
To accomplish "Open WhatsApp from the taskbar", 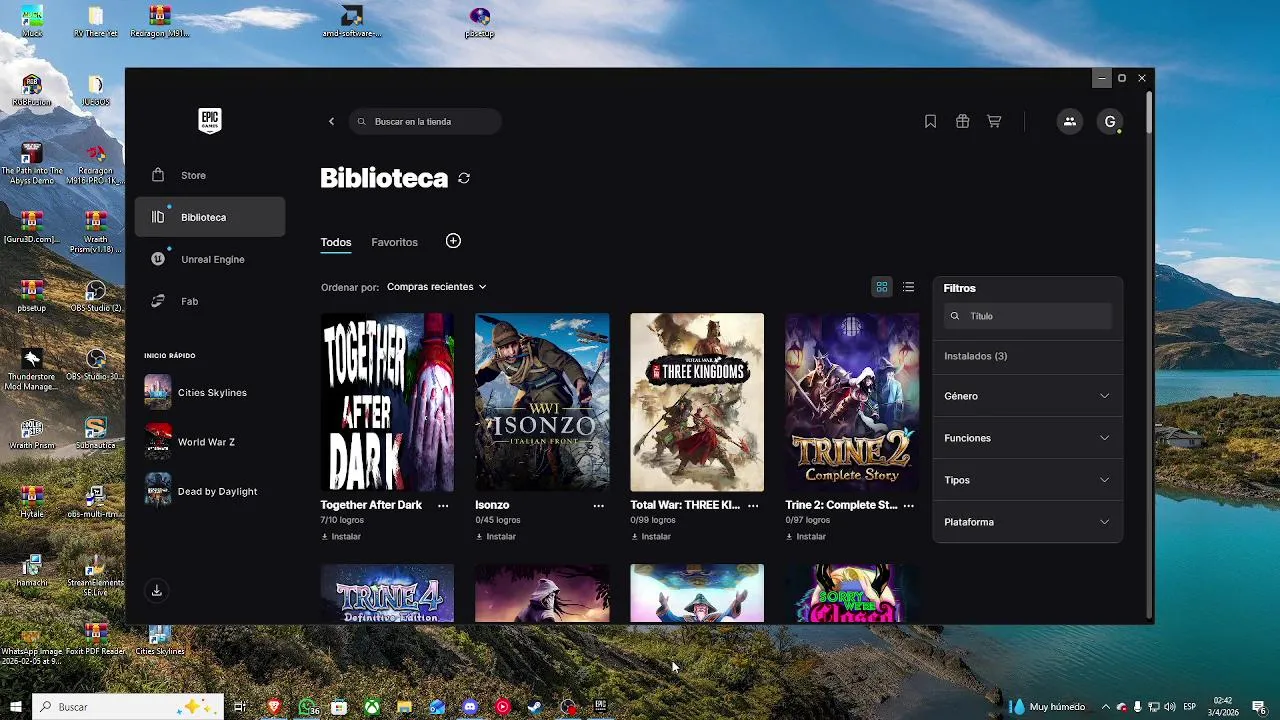I will click(x=307, y=707).
